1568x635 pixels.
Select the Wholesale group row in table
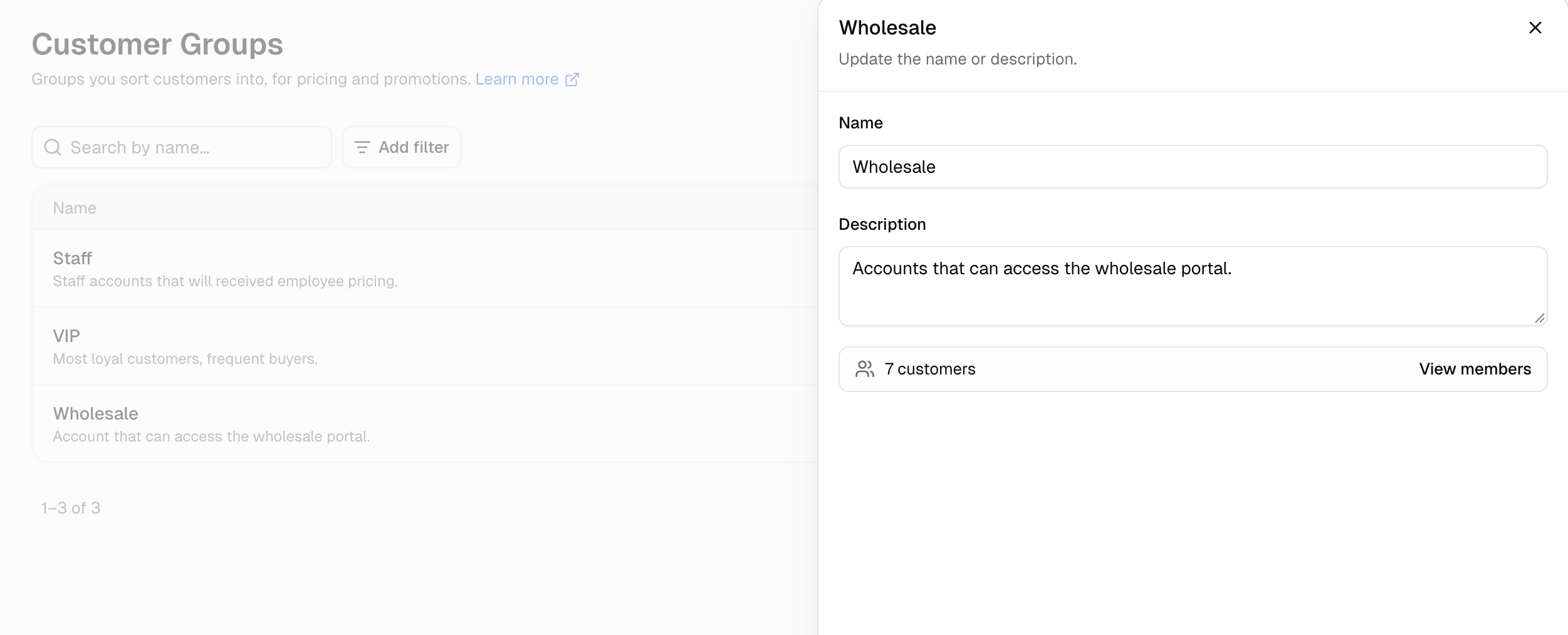(425, 423)
